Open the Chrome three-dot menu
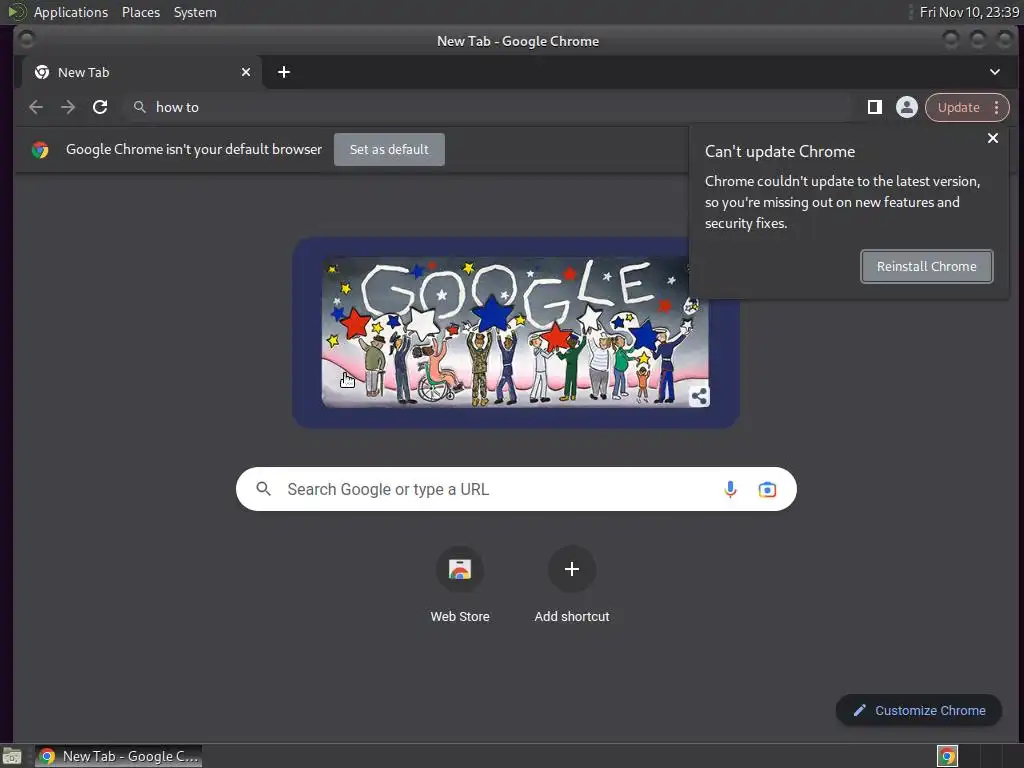 coord(997,107)
